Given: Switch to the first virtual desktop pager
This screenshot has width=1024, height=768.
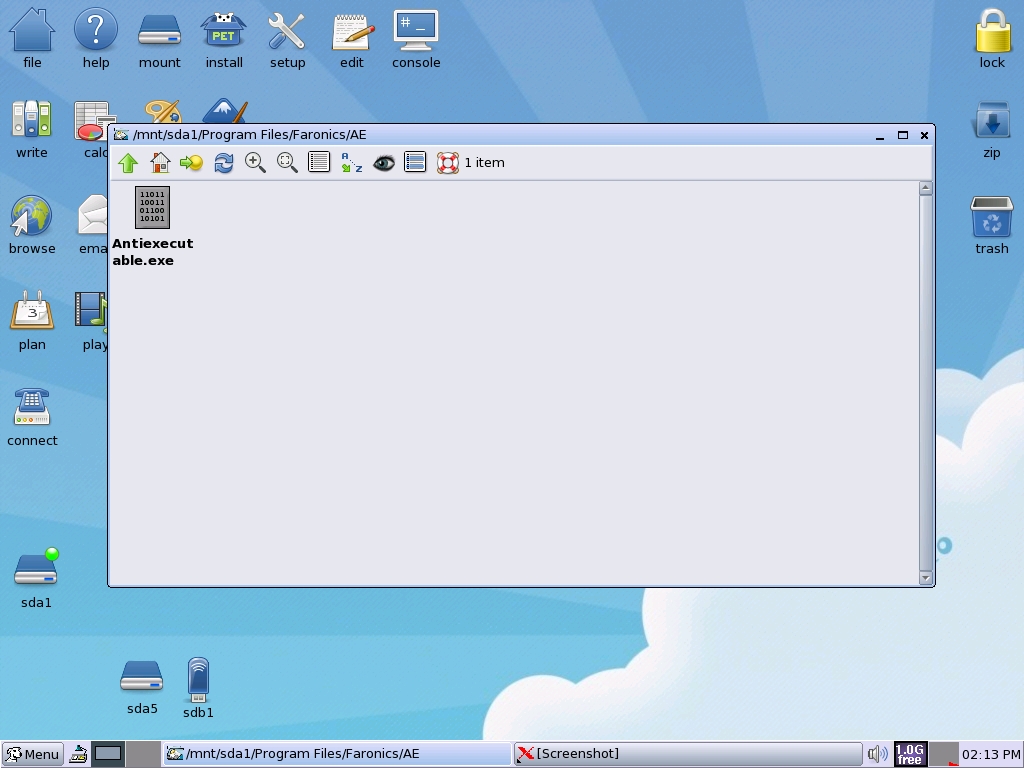Looking at the screenshot, I should point(108,754).
